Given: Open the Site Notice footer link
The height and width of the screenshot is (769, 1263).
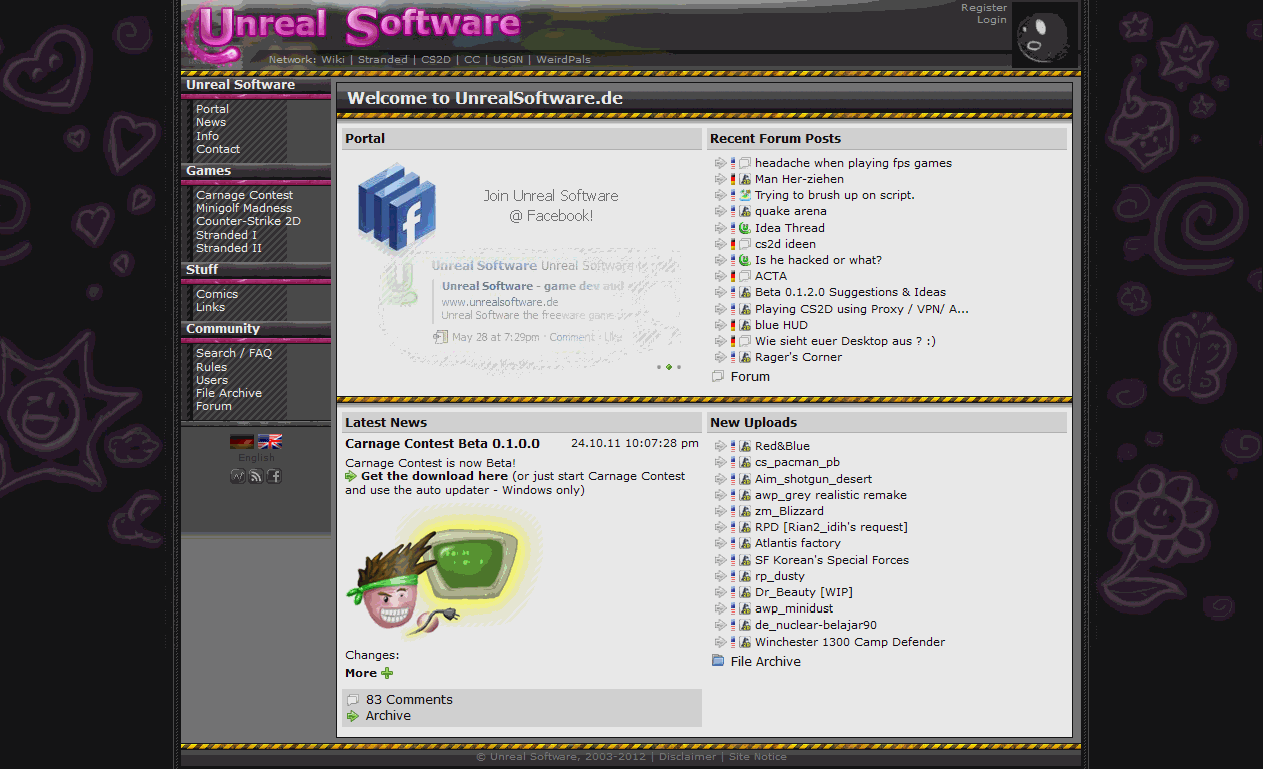Looking at the screenshot, I should point(757,757).
